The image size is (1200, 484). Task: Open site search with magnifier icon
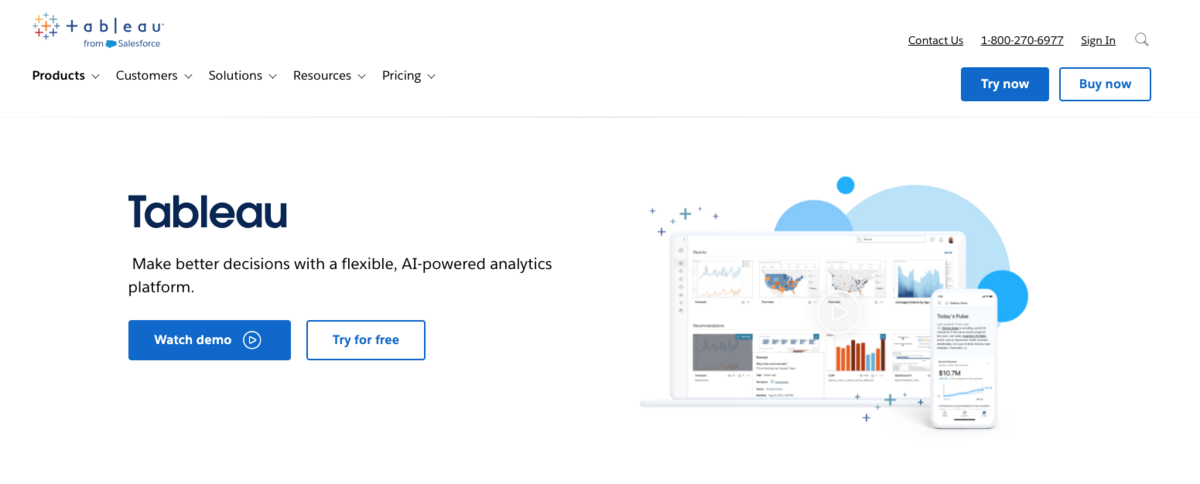(x=1142, y=40)
